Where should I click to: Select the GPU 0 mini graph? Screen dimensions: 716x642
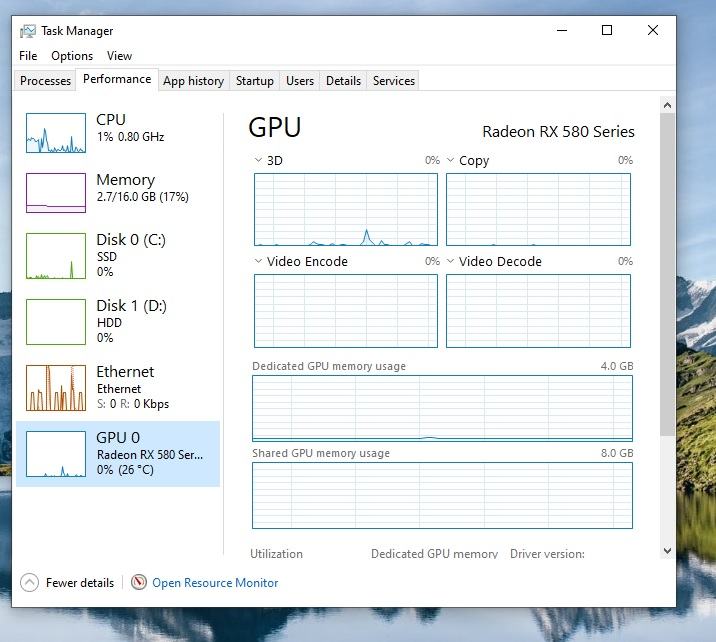tap(56, 454)
